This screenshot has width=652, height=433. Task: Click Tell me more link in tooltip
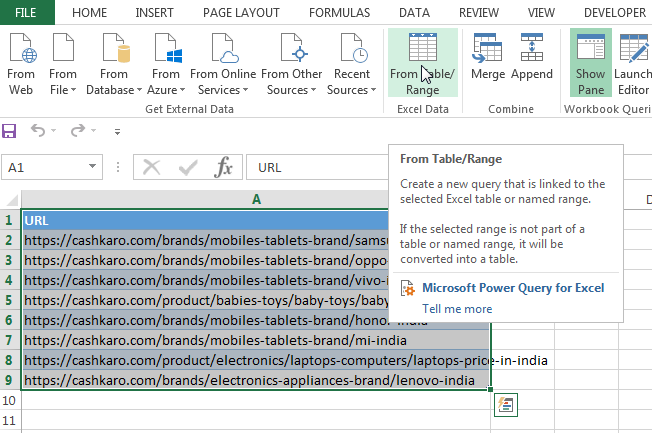coord(457,309)
